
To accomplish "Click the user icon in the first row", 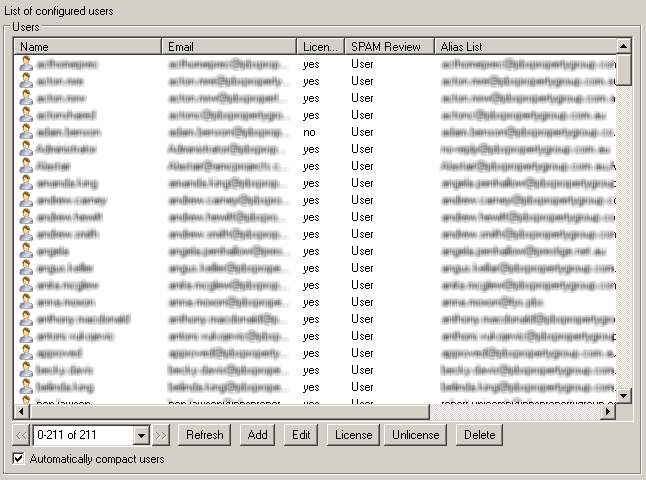I will pyautogui.click(x=26, y=64).
